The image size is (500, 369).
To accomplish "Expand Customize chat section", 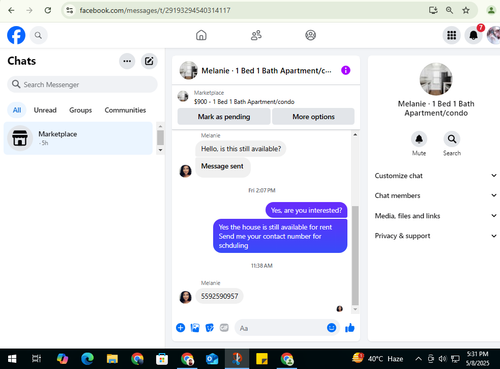I will click(x=436, y=176).
